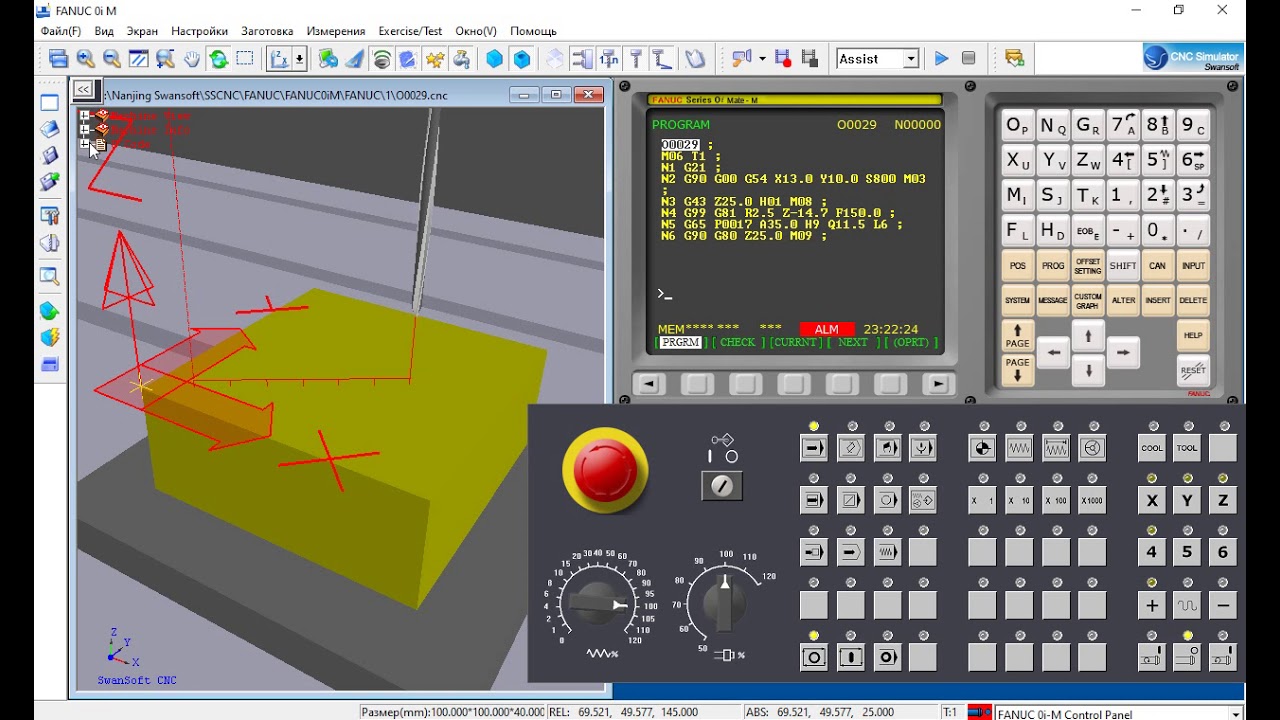The width and height of the screenshot is (1280, 720).
Task: Hit the red emergency stop button
Action: coord(605,470)
